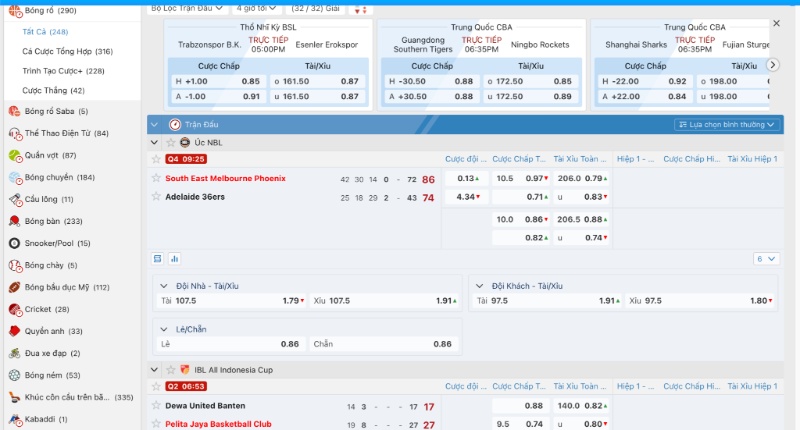Open Lựa chọn bình thường dropdown
The image size is (800, 430).
(727, 124)
